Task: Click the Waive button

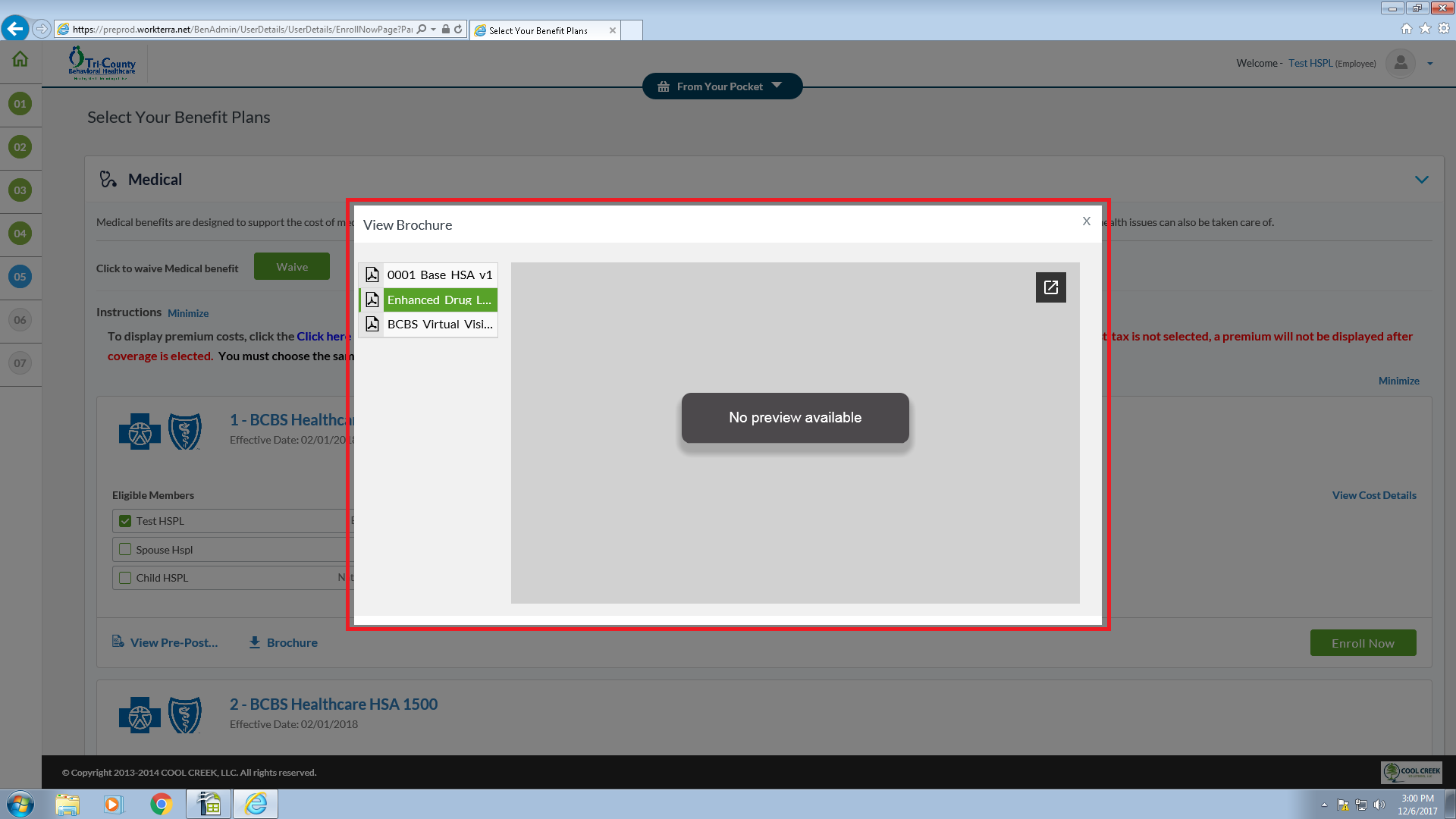Action: [292, 267]
